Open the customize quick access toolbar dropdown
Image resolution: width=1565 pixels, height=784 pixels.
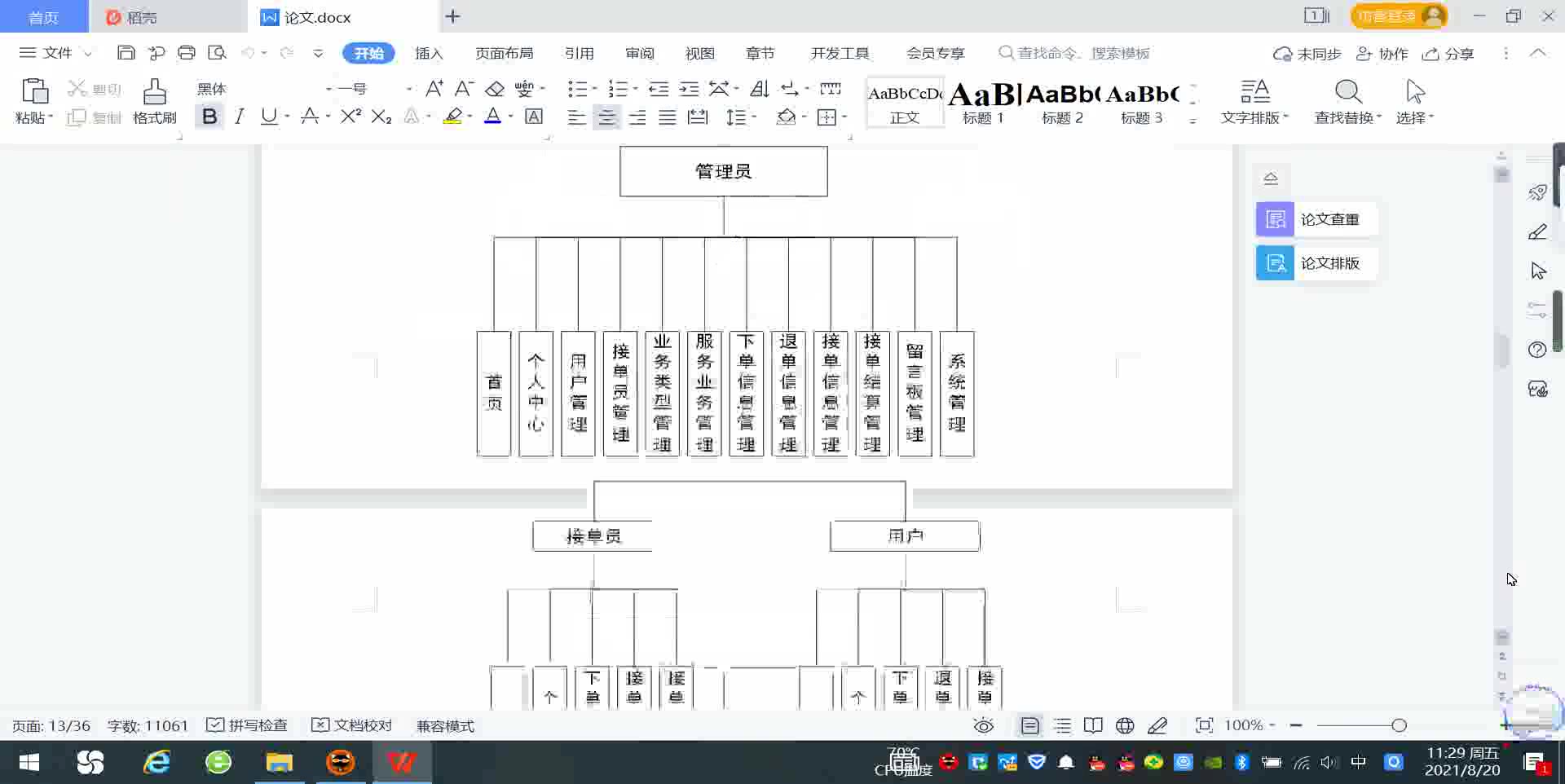318,53
